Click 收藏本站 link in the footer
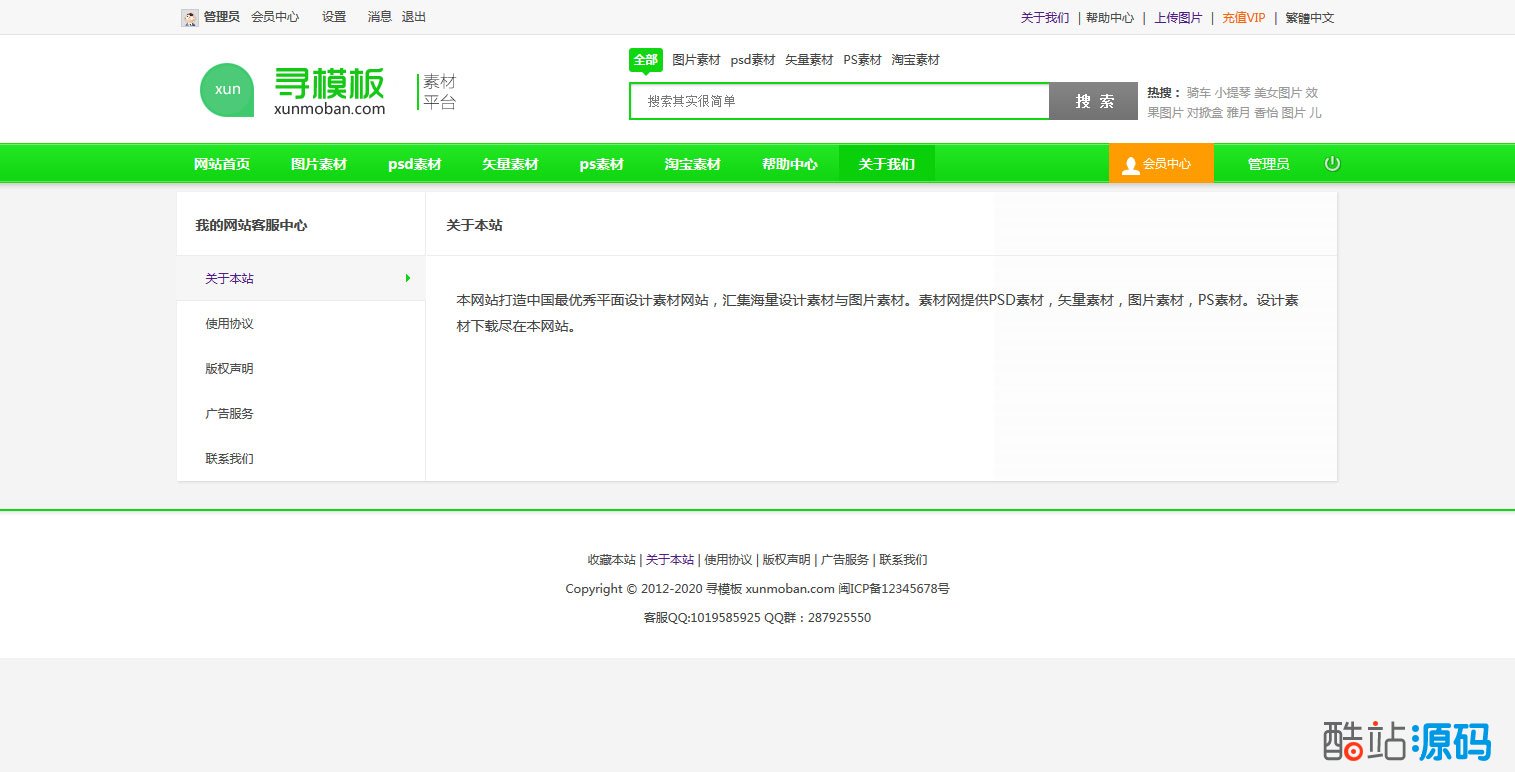Viewport: 1515px width, 772px height. (611, 560)
